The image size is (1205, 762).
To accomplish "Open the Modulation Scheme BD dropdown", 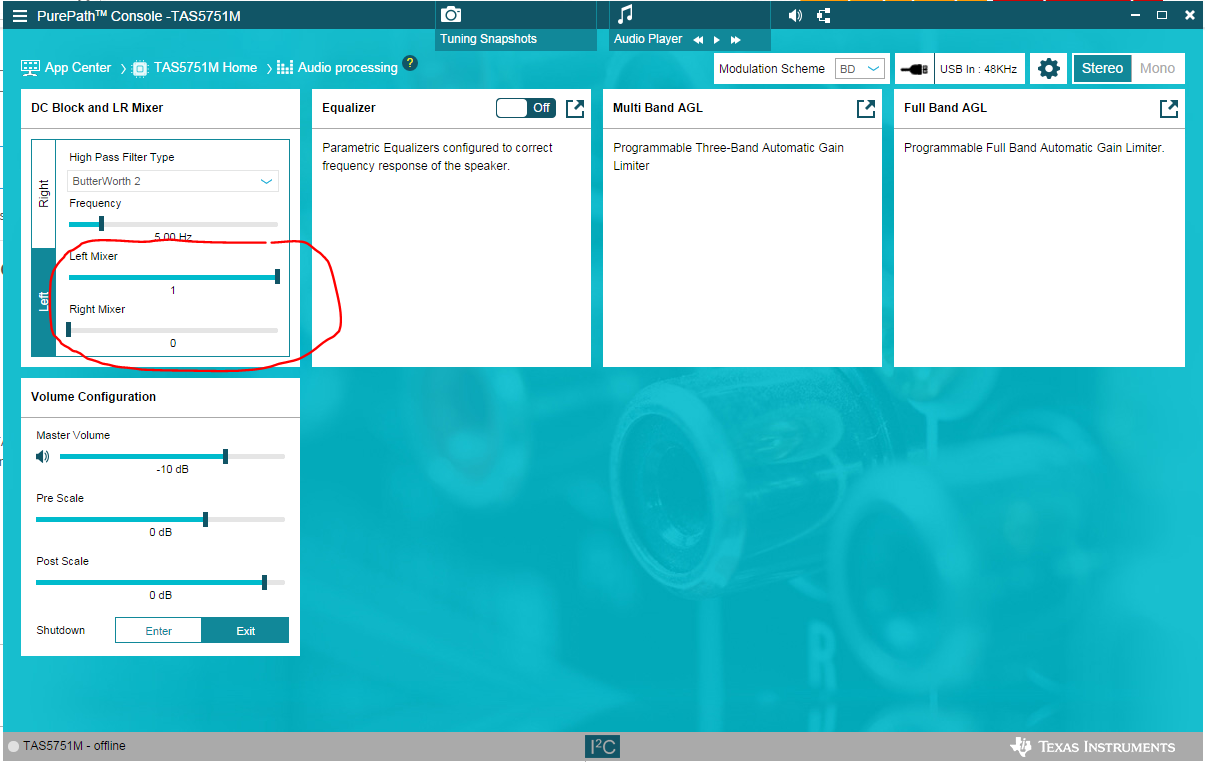I will point(861,69).
